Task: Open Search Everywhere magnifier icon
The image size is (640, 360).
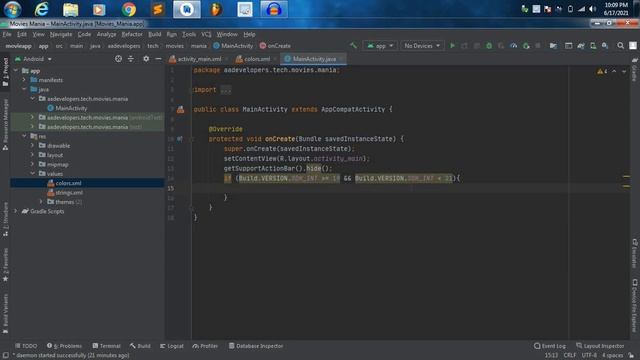Action: [620, 46]
